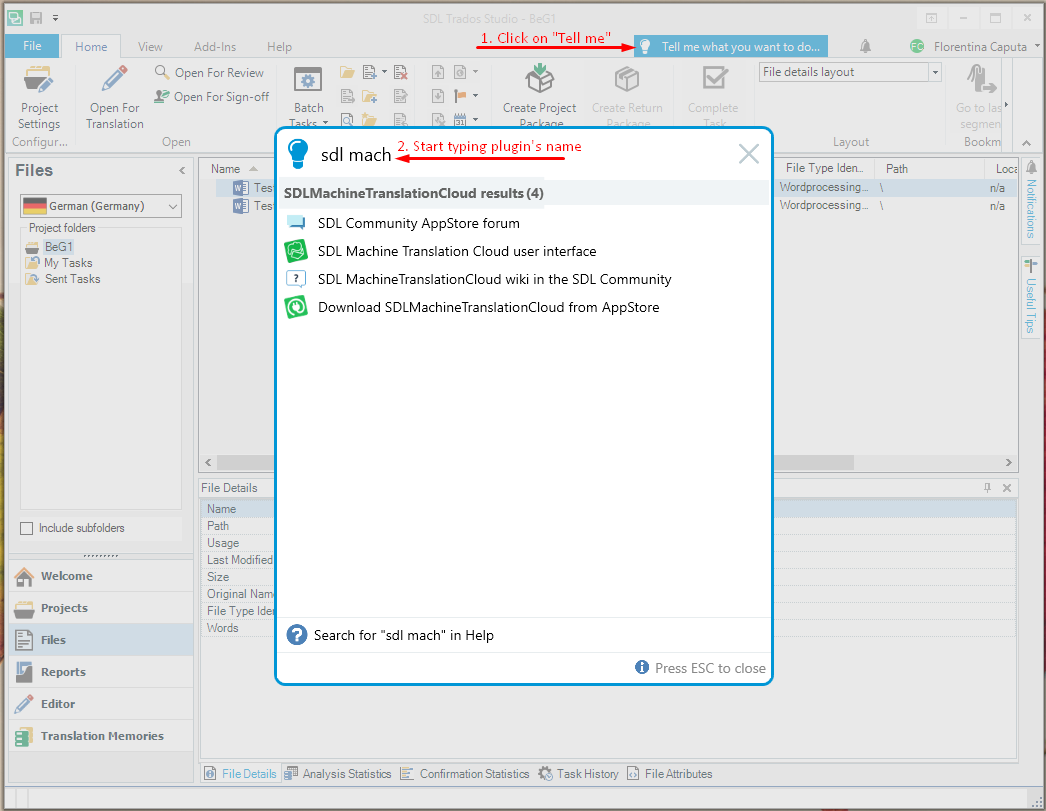Open SDL Machine Translation Cloud user interface
This screenshot has height=811, width=1046.
457,251
